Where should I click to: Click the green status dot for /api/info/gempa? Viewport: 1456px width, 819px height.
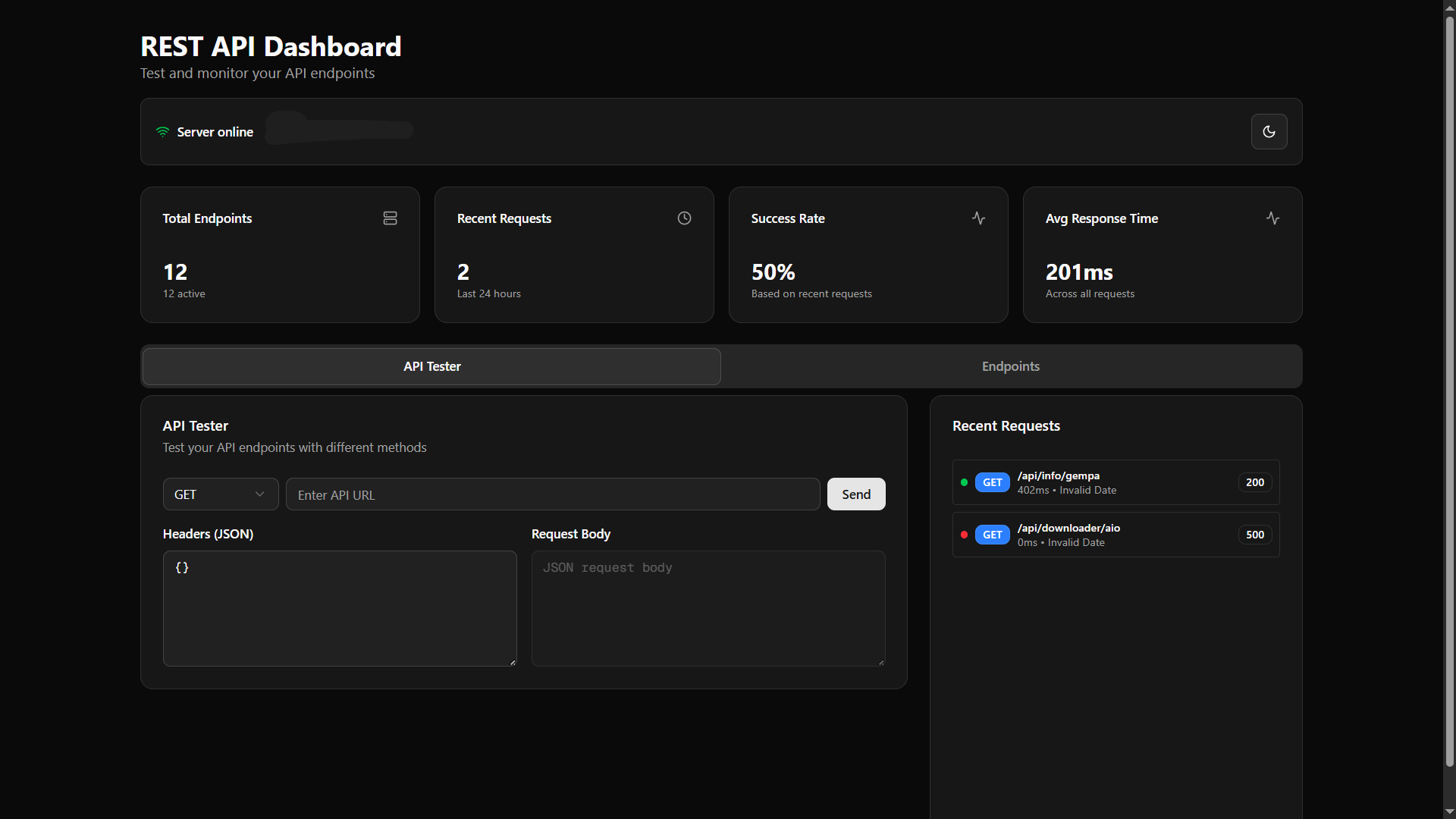pos(964,482)
